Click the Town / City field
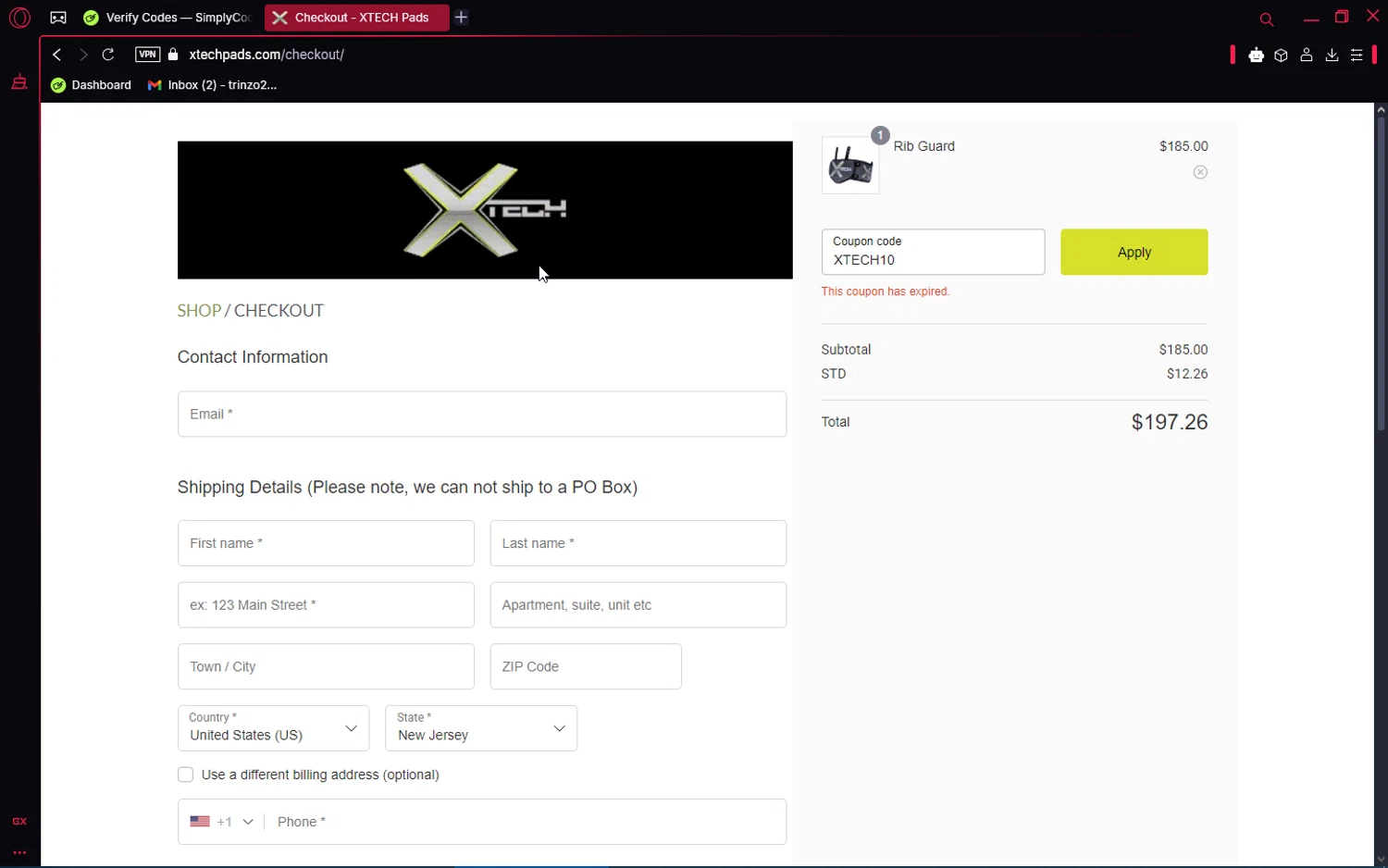 click(326, 666)
